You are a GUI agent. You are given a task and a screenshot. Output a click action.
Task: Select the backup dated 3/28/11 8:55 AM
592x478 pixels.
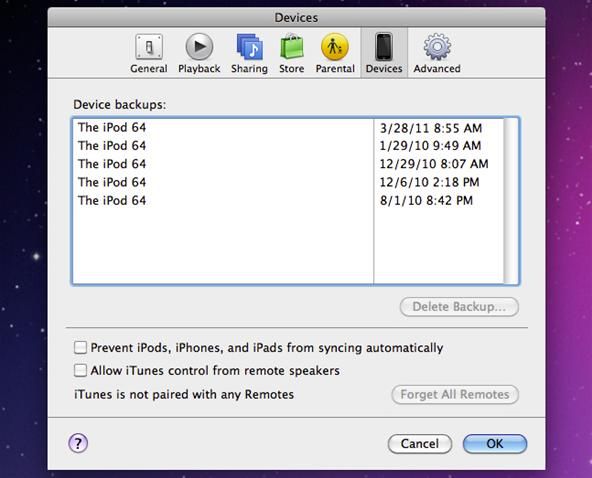click(288, 128)
